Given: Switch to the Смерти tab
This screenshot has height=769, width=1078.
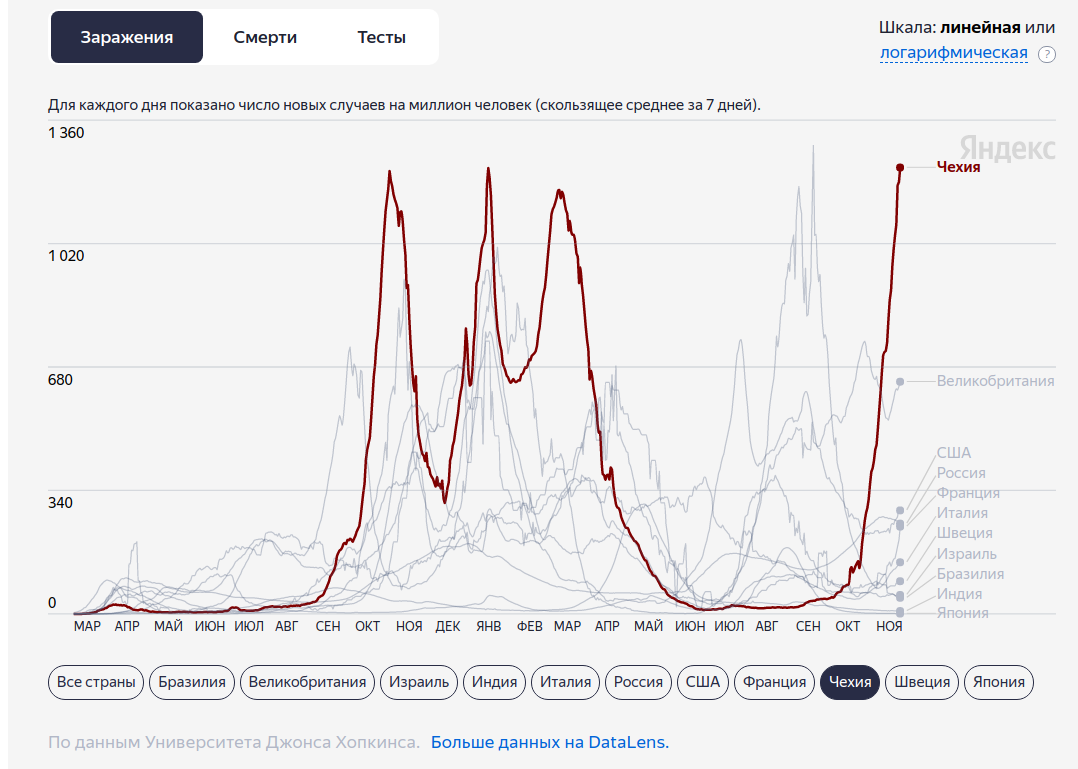Looking at the screenshot, I should 265,37.
